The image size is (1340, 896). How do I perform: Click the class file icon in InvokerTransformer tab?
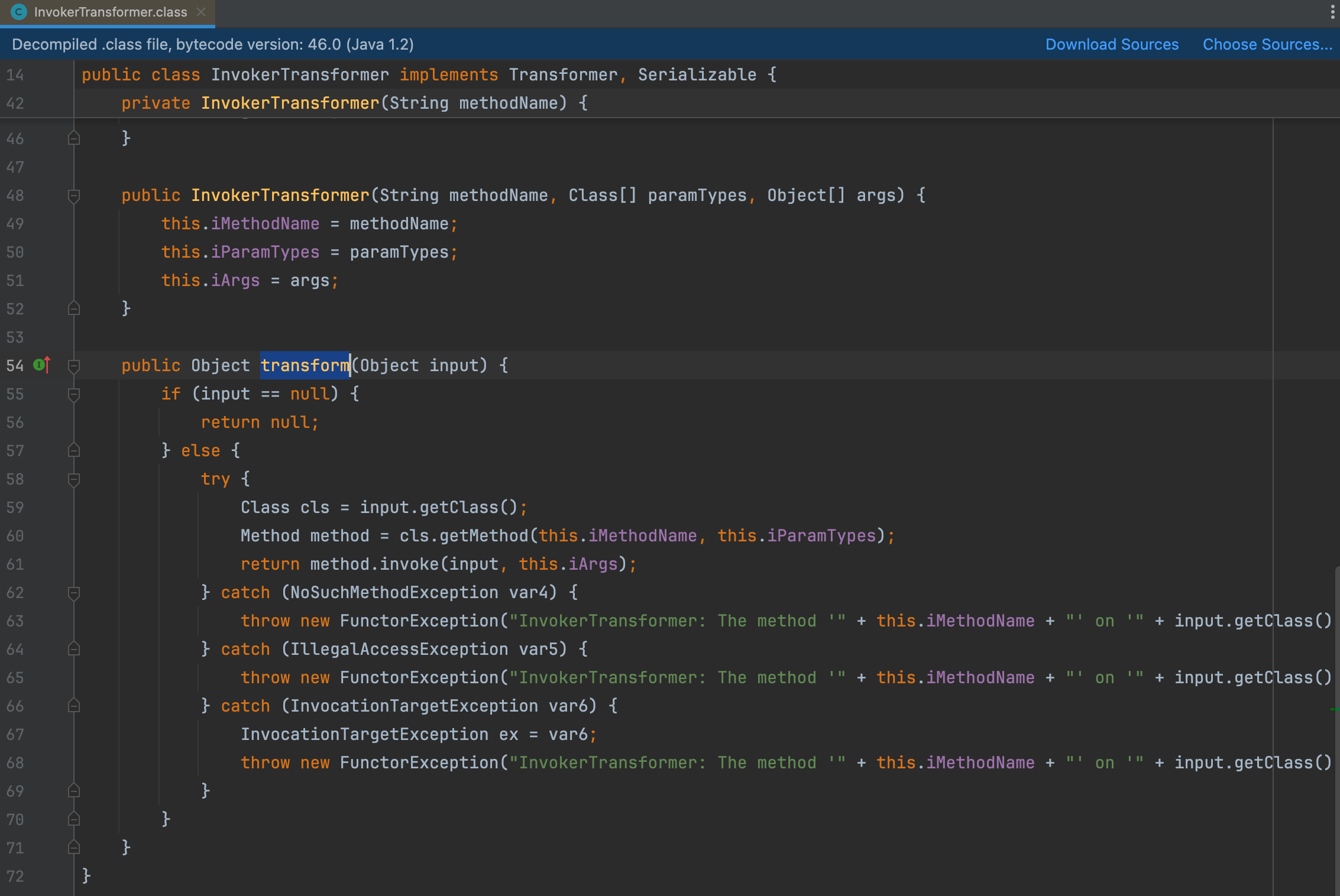tap(20, 12)
